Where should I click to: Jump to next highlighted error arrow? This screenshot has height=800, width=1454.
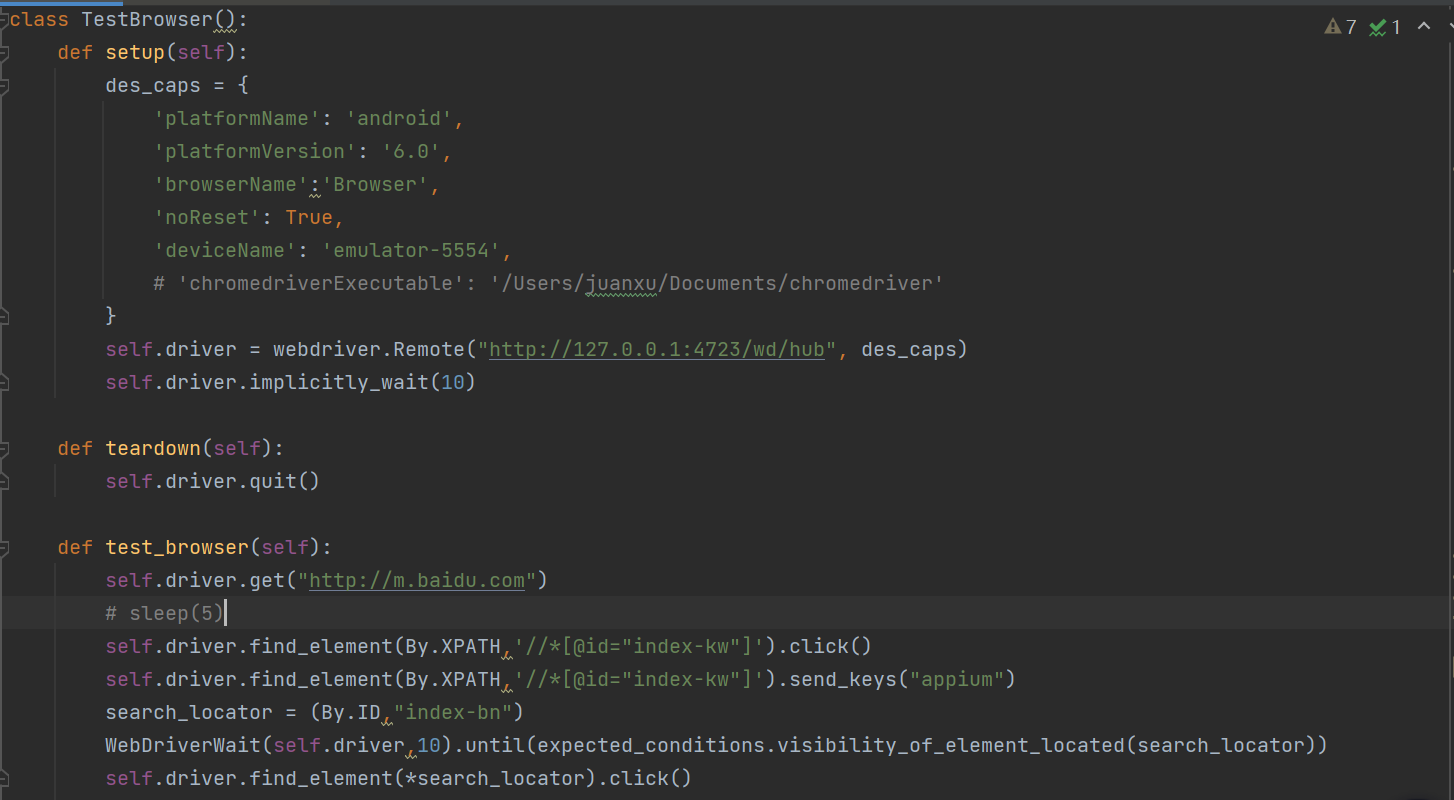(x=1451, y=27)
